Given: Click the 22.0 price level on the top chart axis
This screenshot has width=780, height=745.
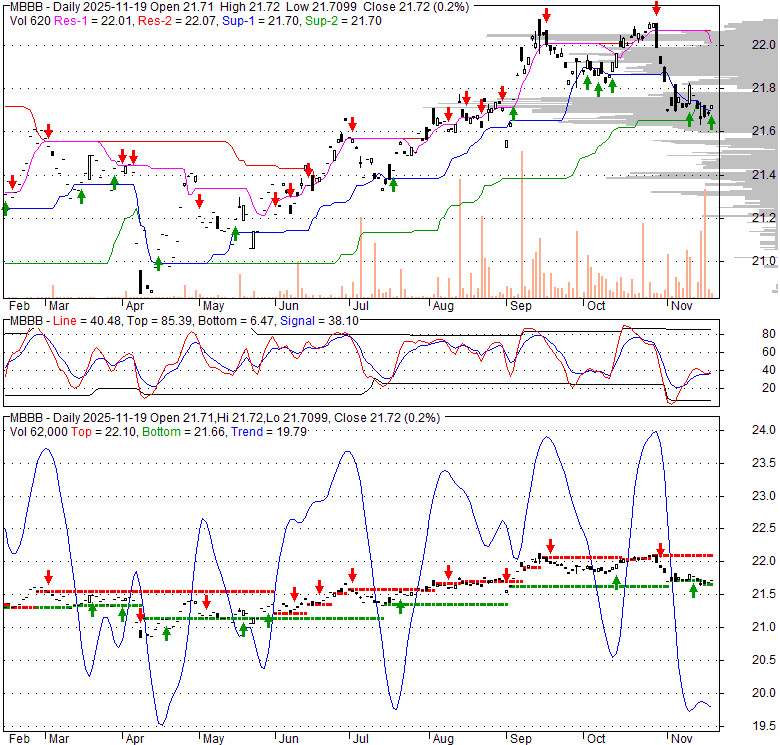Looking at the screenshot, I should 763,45.
